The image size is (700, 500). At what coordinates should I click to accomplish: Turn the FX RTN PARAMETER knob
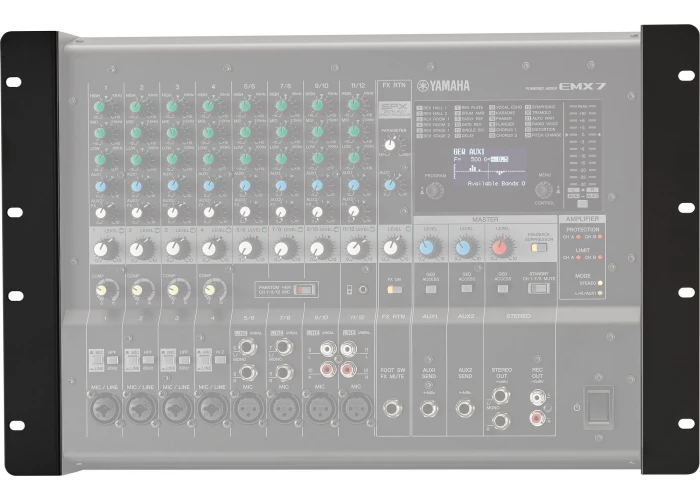[x=390, y=145]
